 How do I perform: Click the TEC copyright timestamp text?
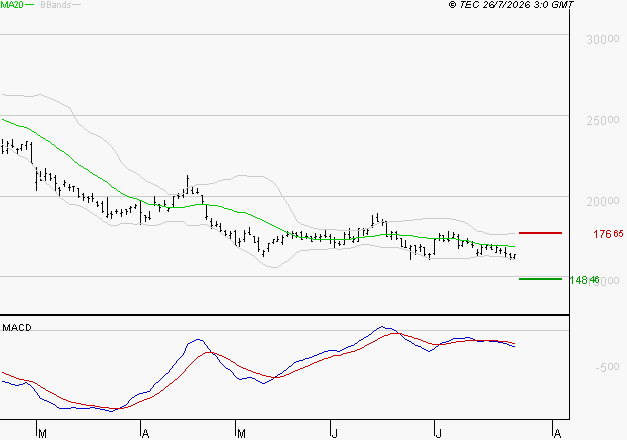click(511, 5)
